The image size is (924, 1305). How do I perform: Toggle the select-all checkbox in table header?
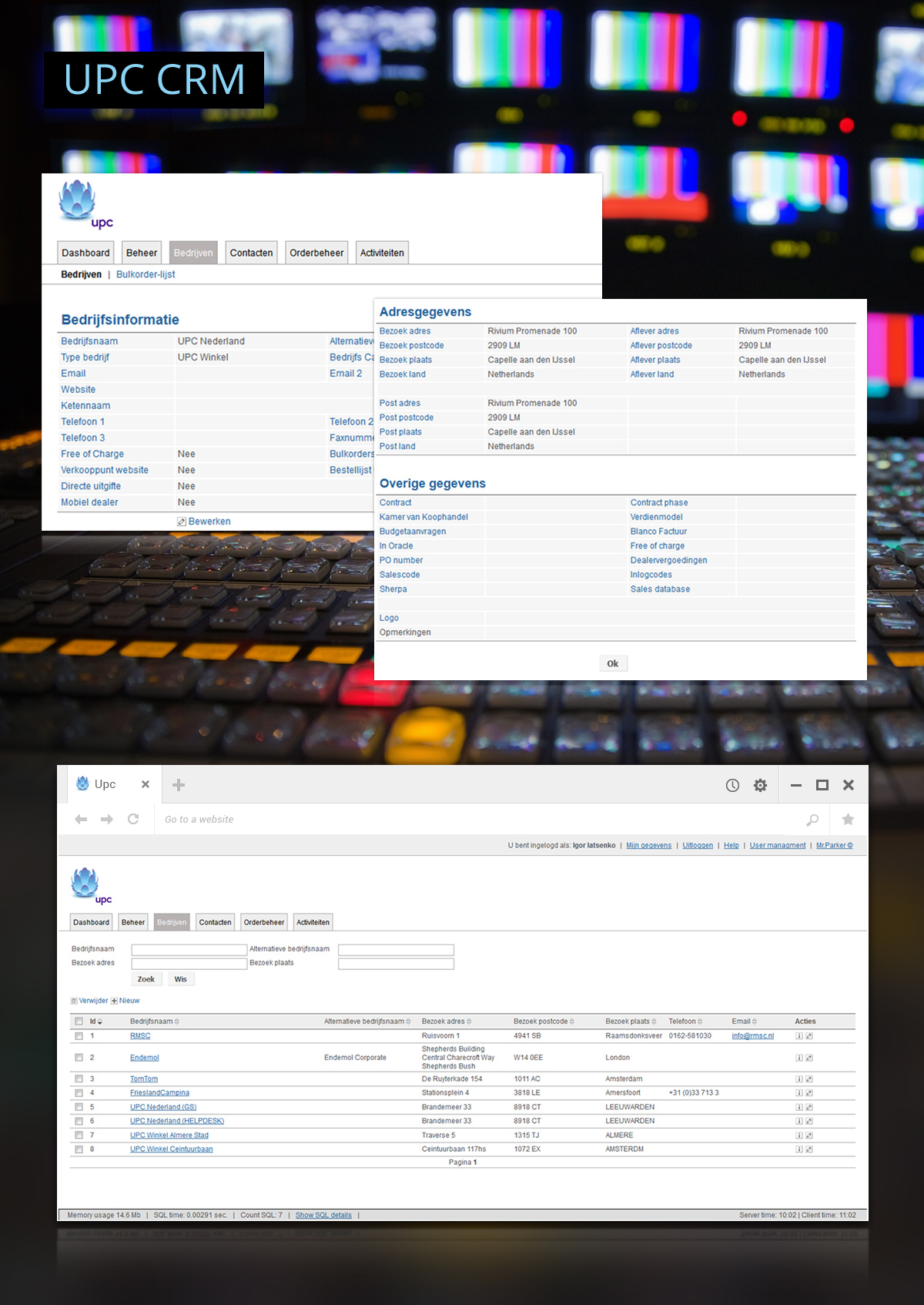[79, 1022]
